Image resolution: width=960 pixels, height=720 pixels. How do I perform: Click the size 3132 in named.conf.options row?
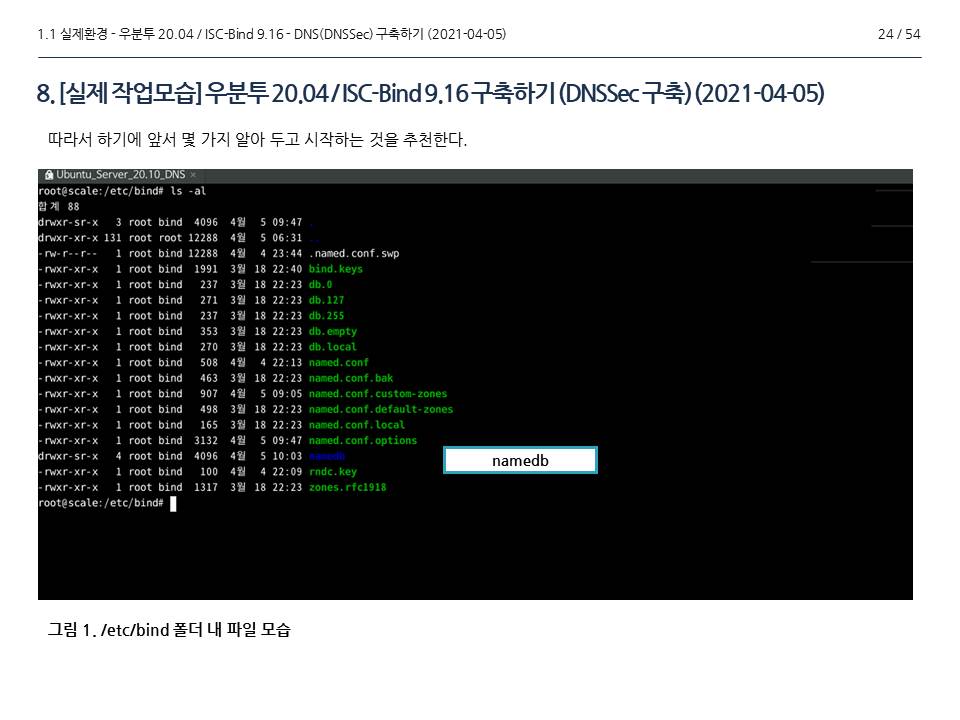point(206,441)
